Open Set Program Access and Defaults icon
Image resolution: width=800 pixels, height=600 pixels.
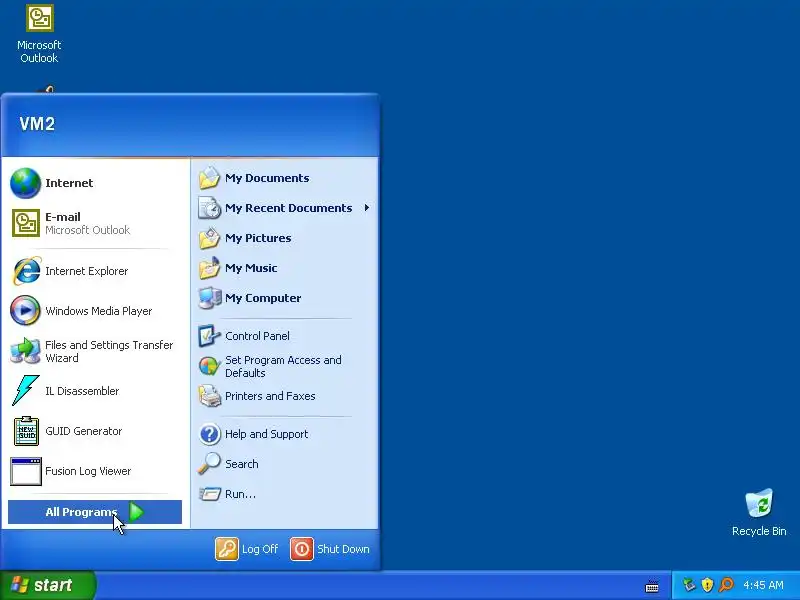point(209,366)
